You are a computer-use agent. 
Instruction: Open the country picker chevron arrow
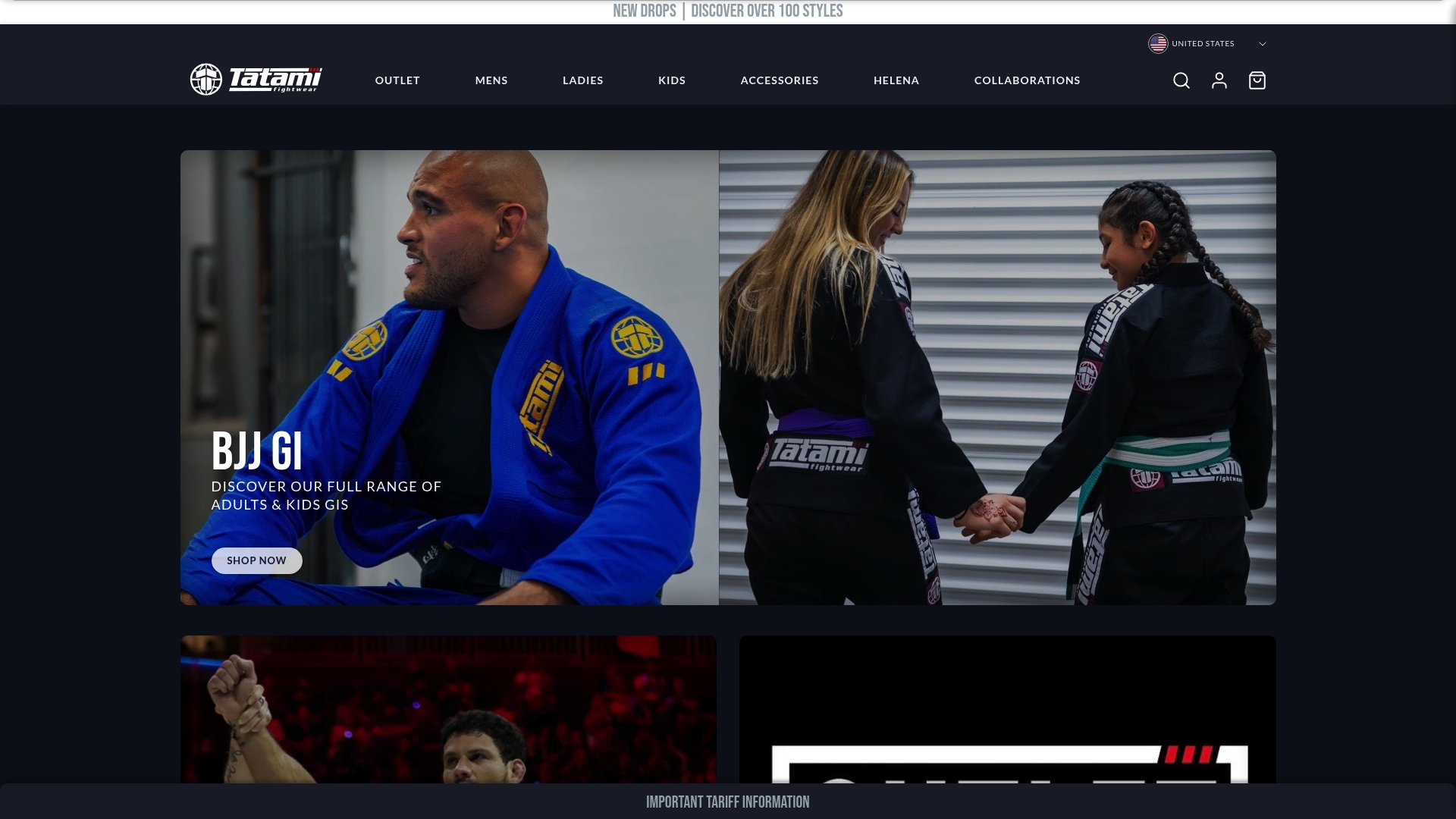(1262, 44)
